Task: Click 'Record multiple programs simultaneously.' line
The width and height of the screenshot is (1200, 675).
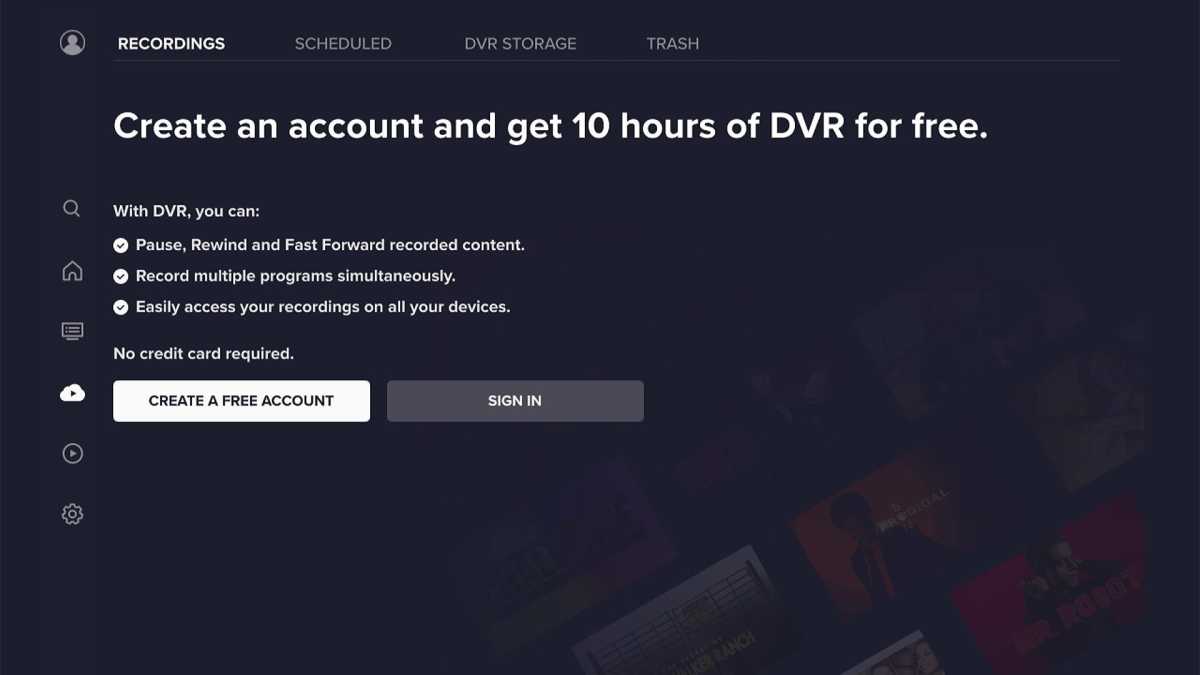Action: click(284, 276)
